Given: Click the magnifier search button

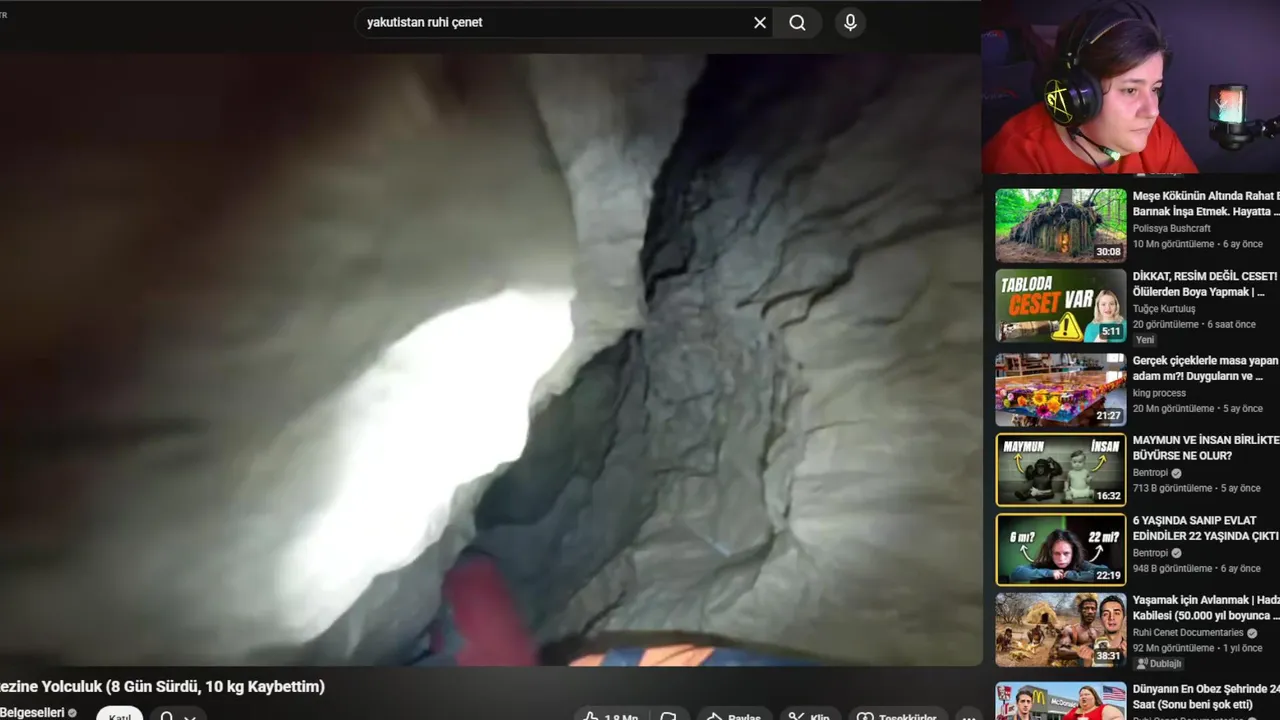Looking at the screenshot, I should (x=797, y=23).
